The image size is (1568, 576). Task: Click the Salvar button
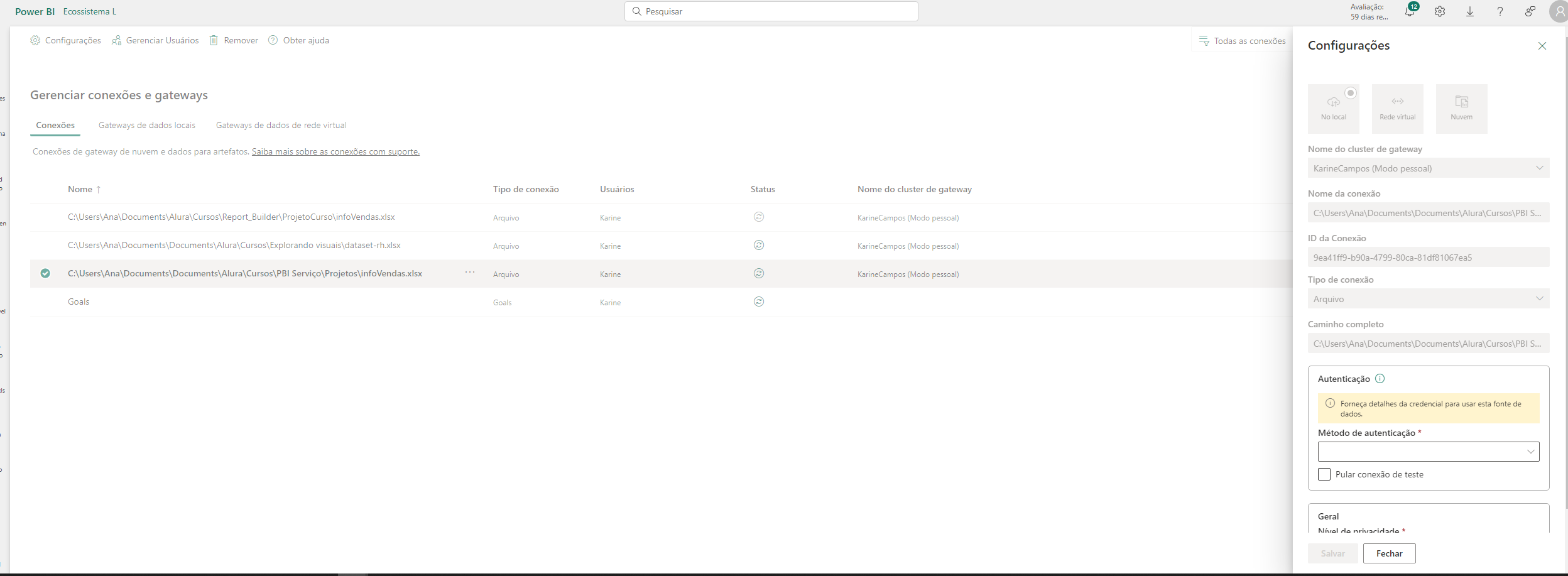click(1332, 553)
